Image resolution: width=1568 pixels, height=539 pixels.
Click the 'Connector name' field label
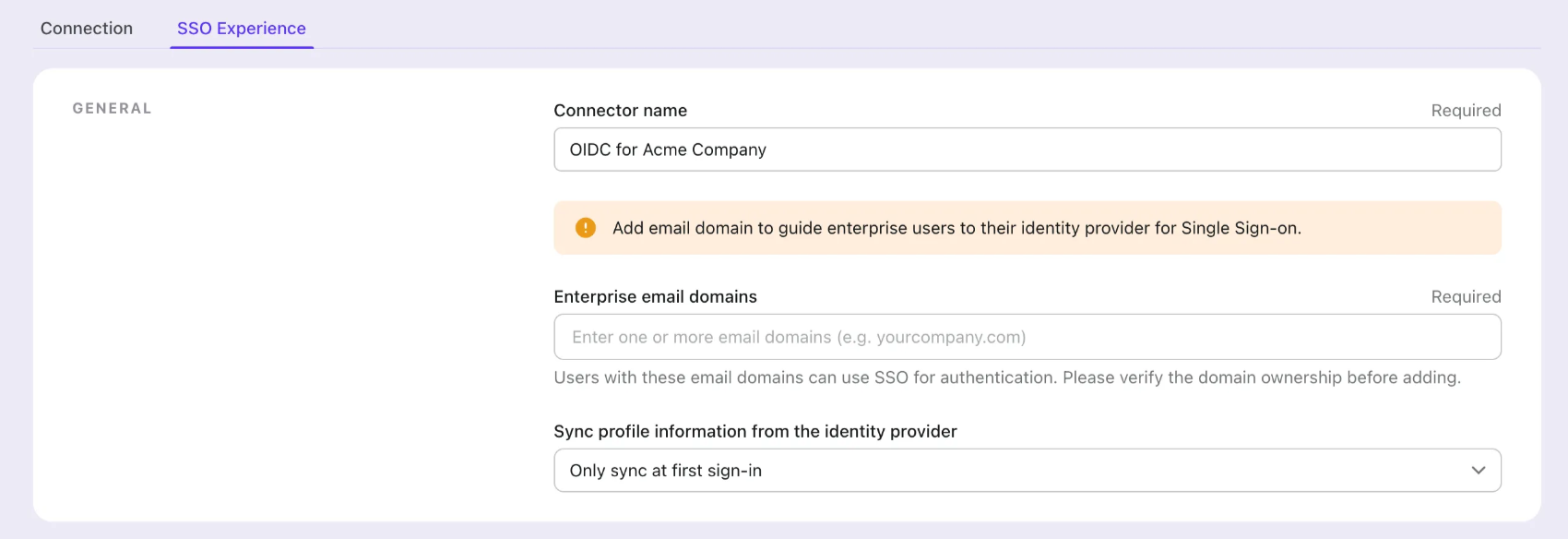pyautogui.click(x=620, y=111)
